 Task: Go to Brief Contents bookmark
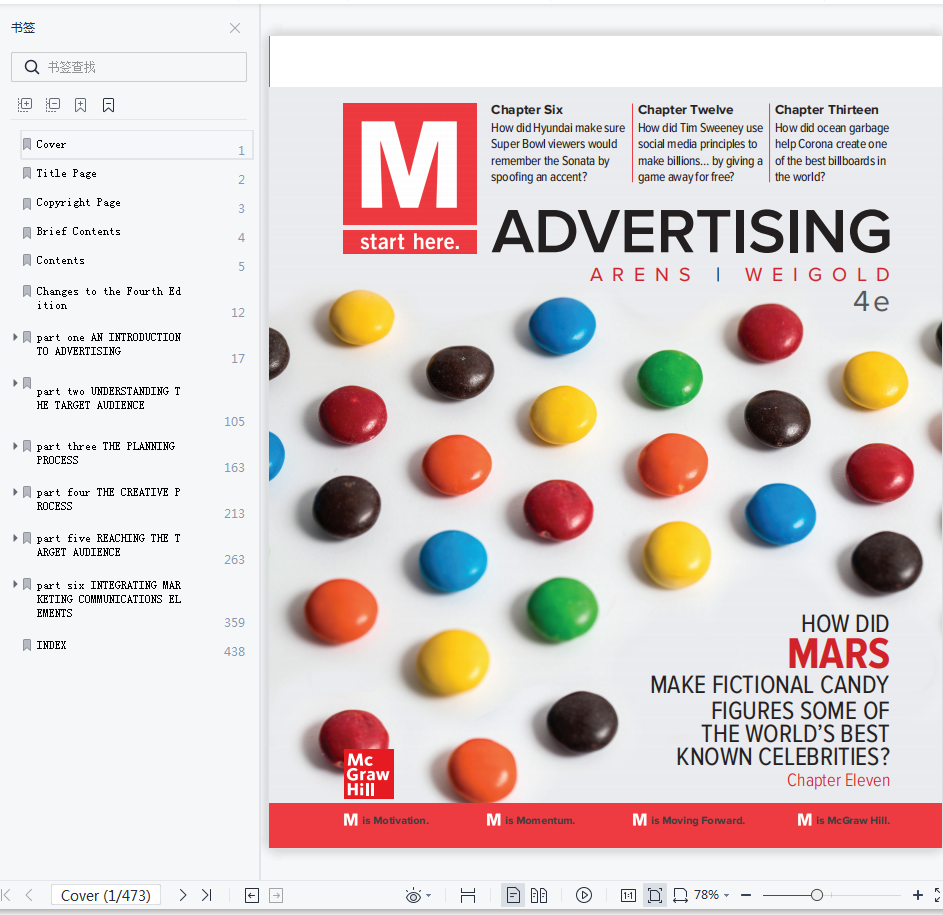click(x=78, y=231)
